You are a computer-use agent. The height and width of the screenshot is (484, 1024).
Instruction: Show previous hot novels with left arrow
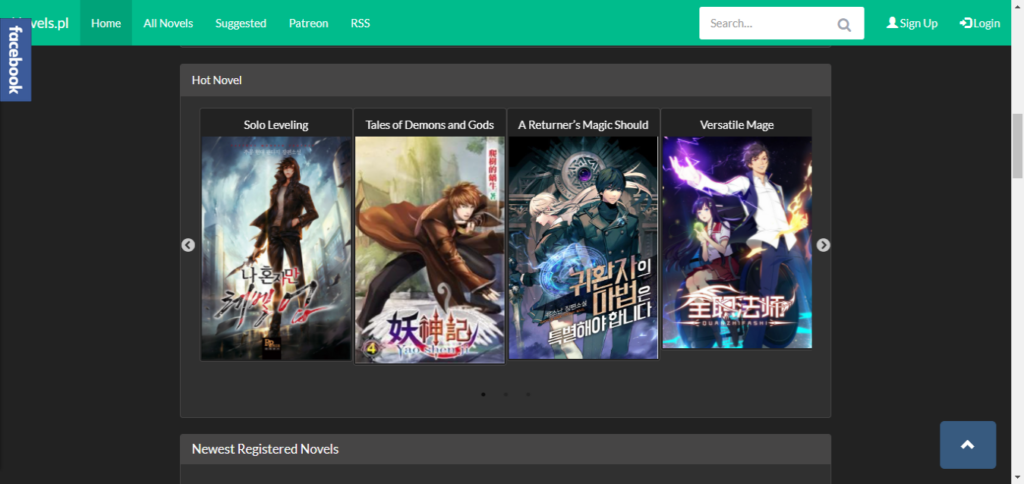pyautogui.click(x=188, y=245)
